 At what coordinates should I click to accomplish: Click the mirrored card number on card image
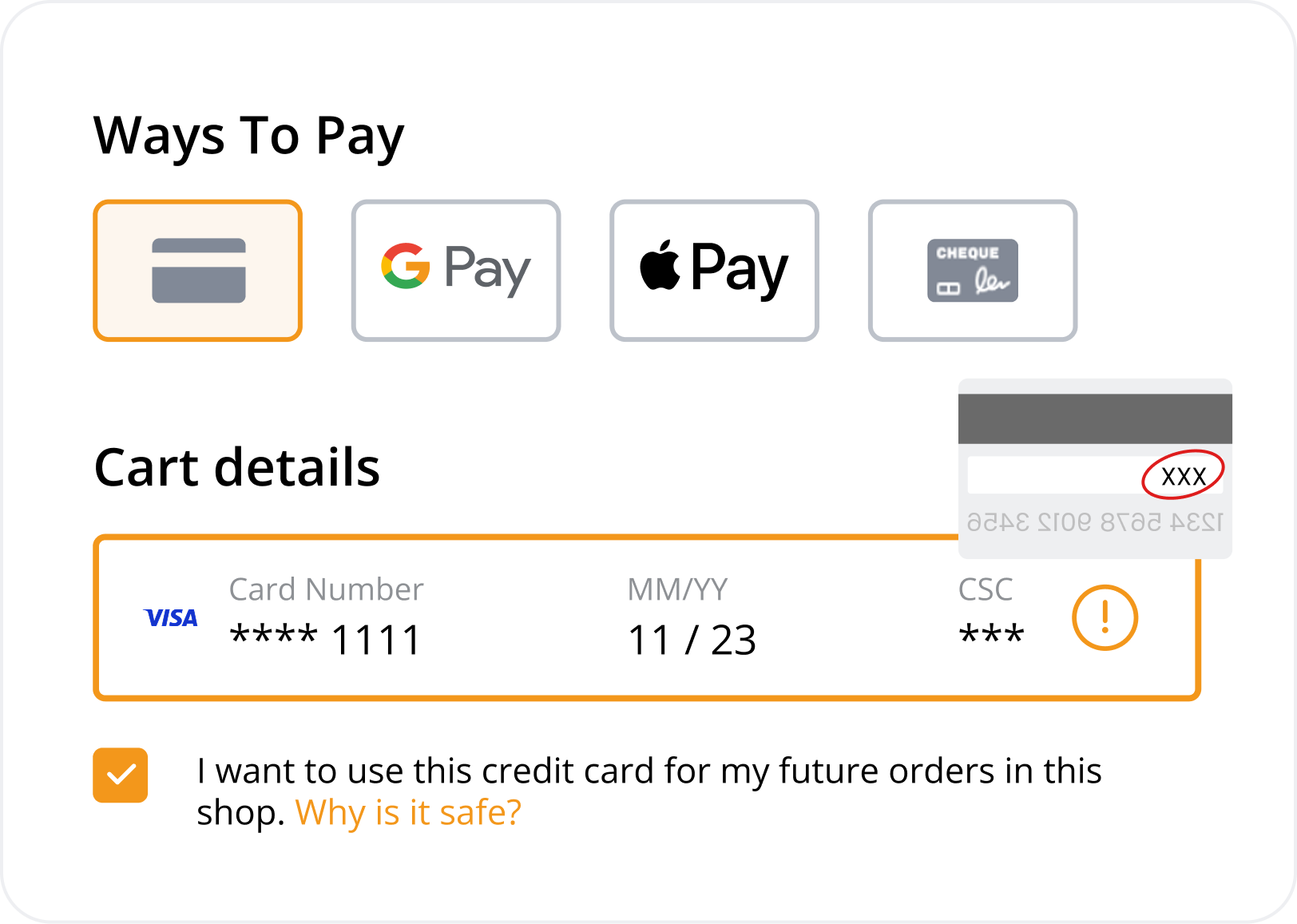point(1094,522)
